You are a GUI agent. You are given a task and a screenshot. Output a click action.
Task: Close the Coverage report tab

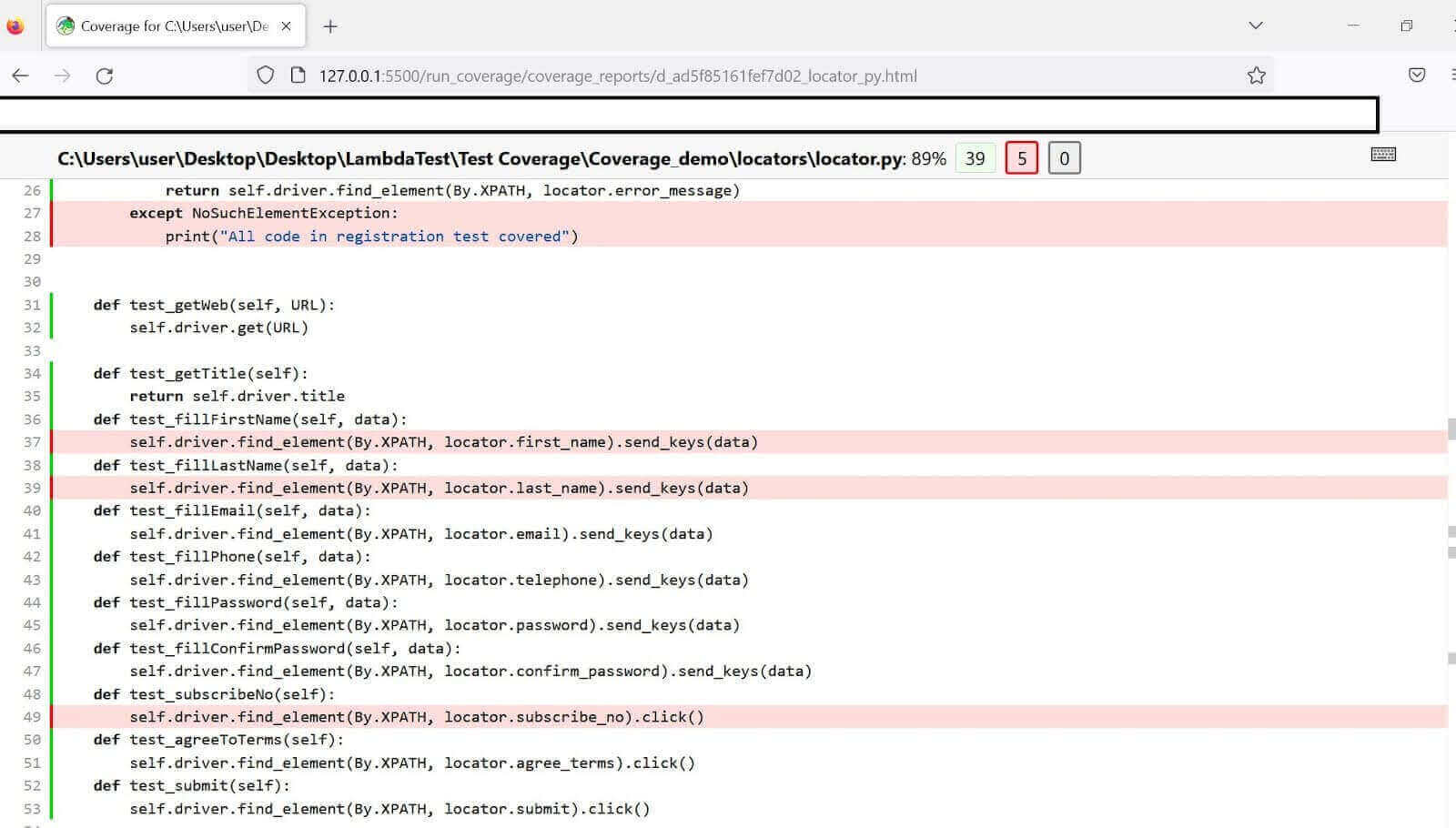tap(286, 26)
